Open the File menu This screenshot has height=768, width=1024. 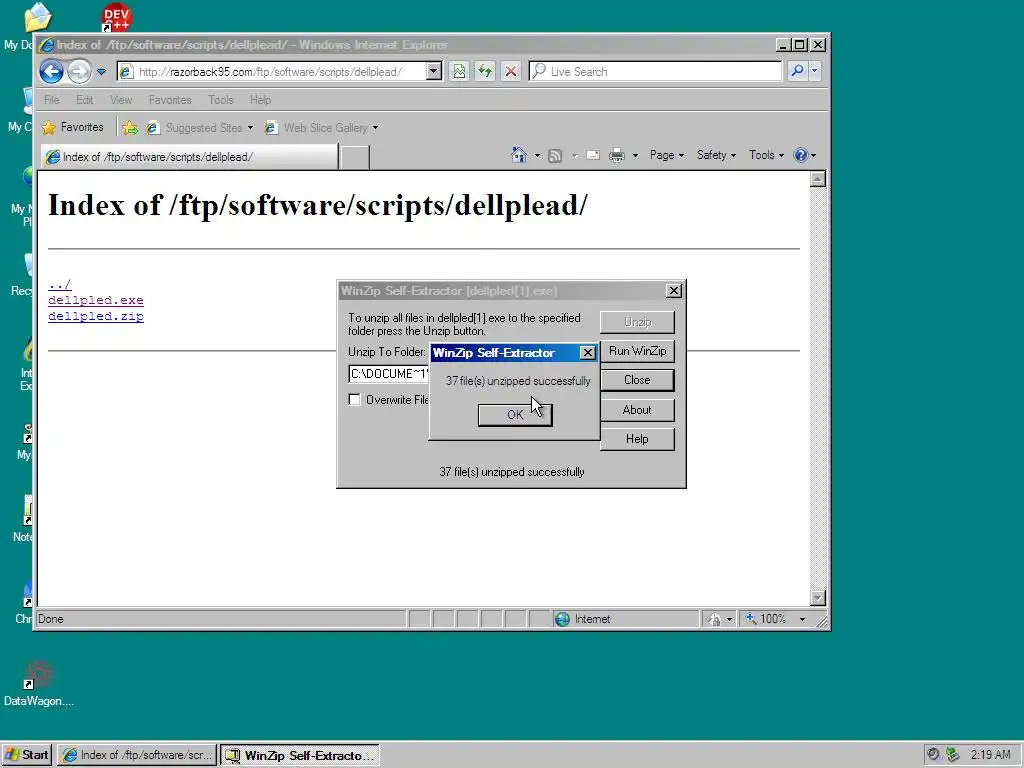[x=52, y=100]
